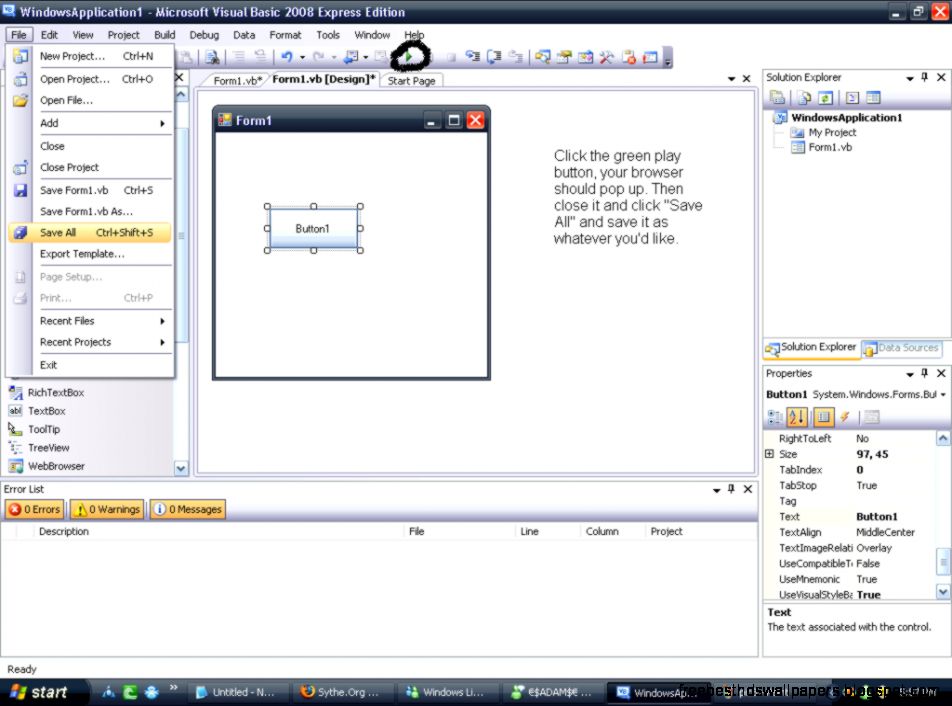Click Refresh icon in Solution Explorer

[825, 97]
